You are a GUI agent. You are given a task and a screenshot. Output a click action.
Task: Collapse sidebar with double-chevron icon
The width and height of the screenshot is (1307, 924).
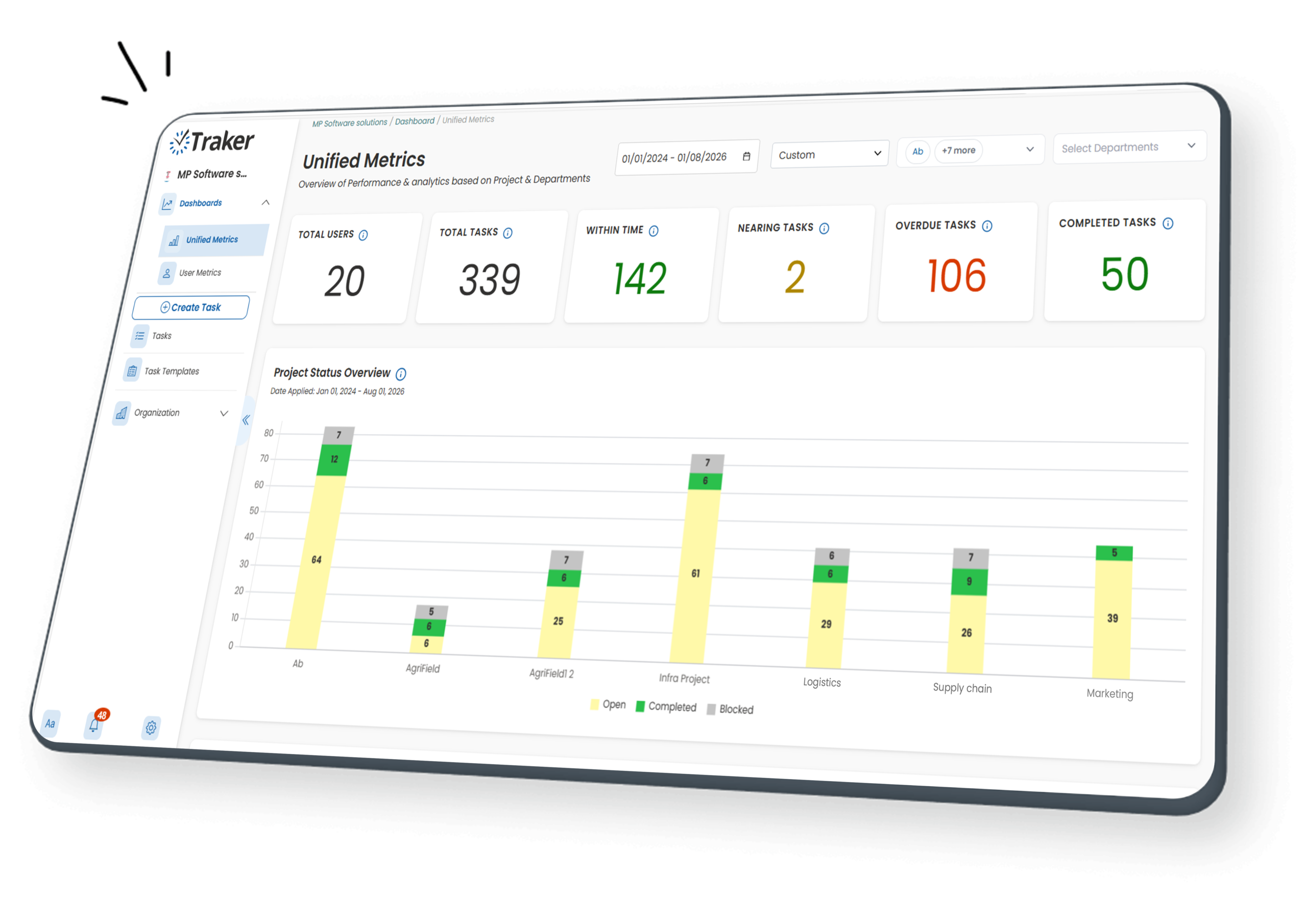(246, 420)
